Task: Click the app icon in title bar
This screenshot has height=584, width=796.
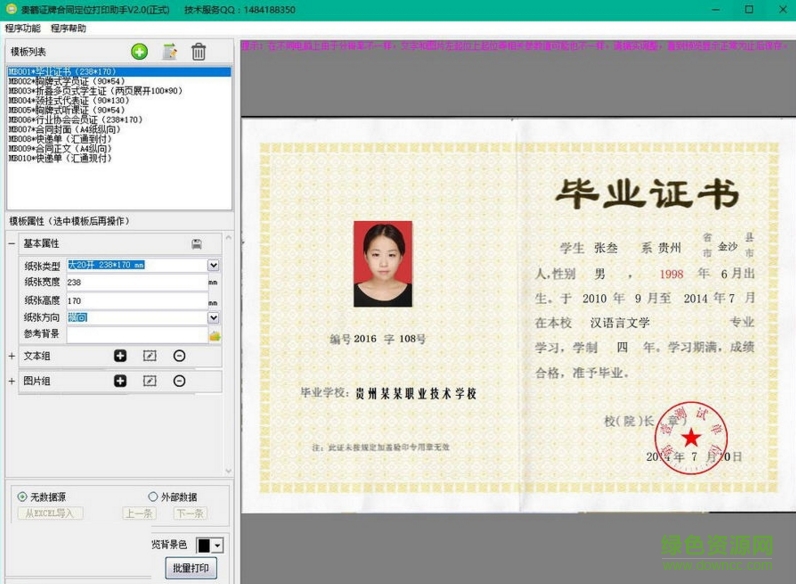Action: pyautogui.click(x=11, y=9)
